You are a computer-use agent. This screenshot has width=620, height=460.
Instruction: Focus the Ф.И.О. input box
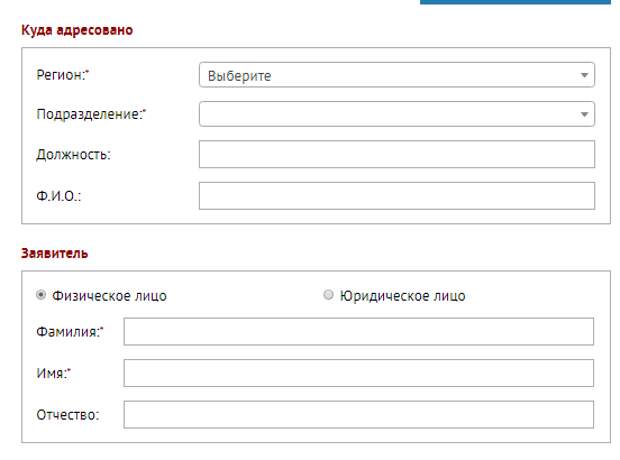click(396, 195)
